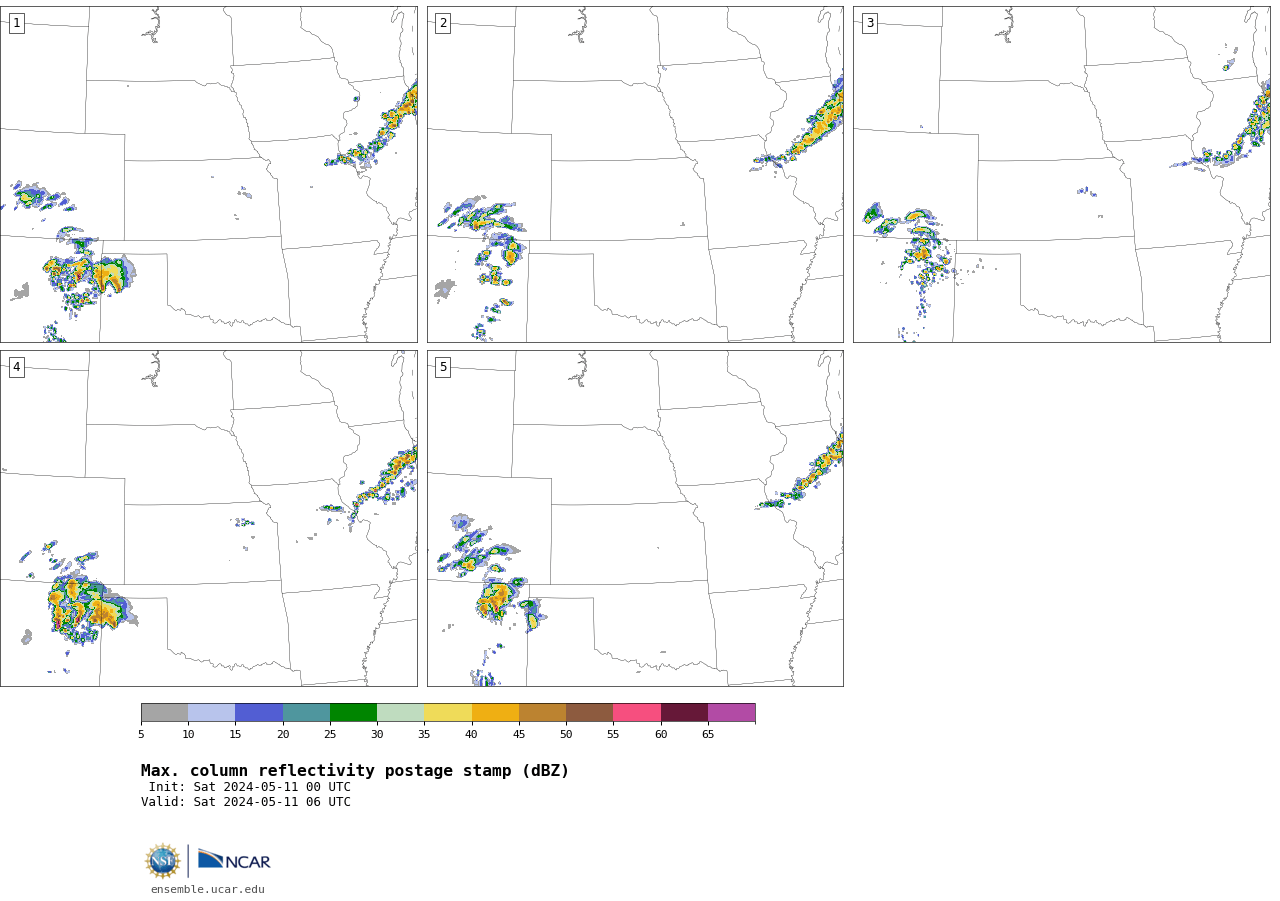Viewport: 1280px width, 901px height.
Task: Select the pale green 30-35 dBZ swatch
Action: 401,713
